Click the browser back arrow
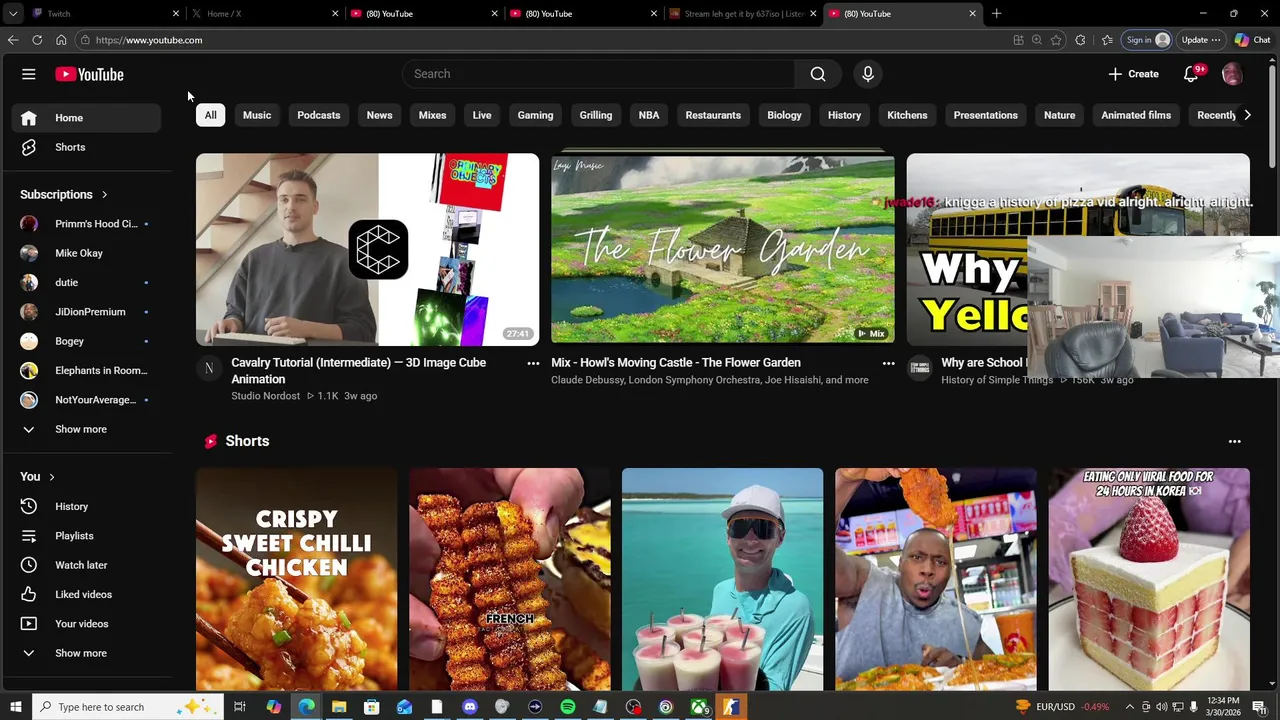Viewport: 1280px width, 720px height. [x=13, y=40]
